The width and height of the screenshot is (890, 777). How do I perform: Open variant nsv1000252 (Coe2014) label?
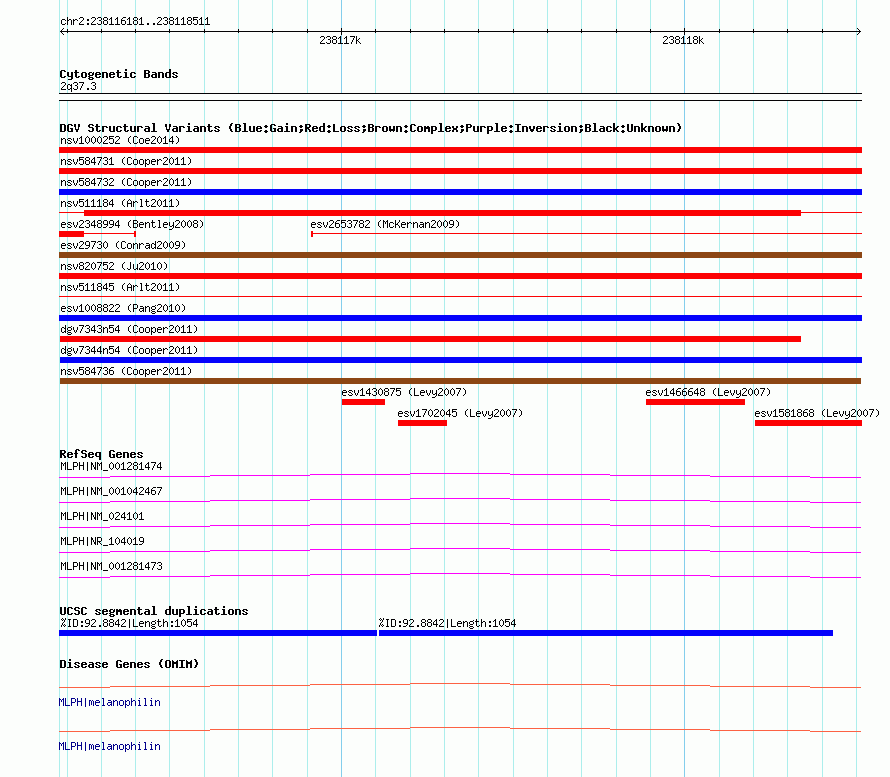click(120, 140)
